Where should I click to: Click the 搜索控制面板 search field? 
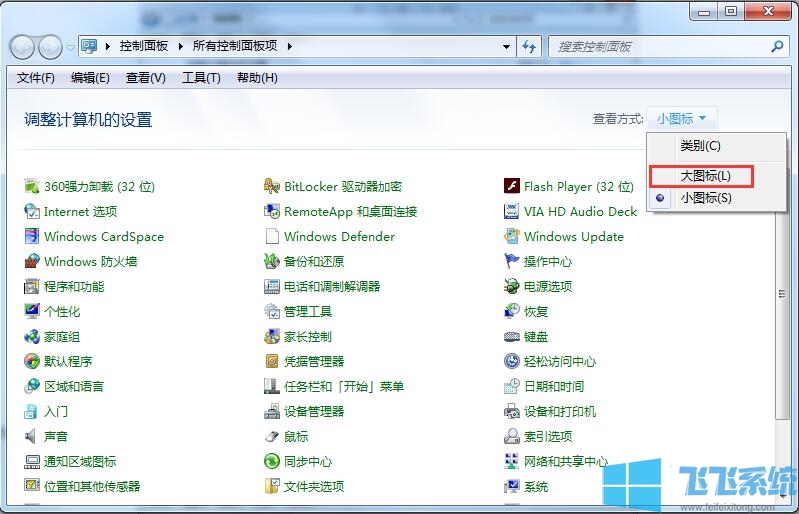pos(660,46)
